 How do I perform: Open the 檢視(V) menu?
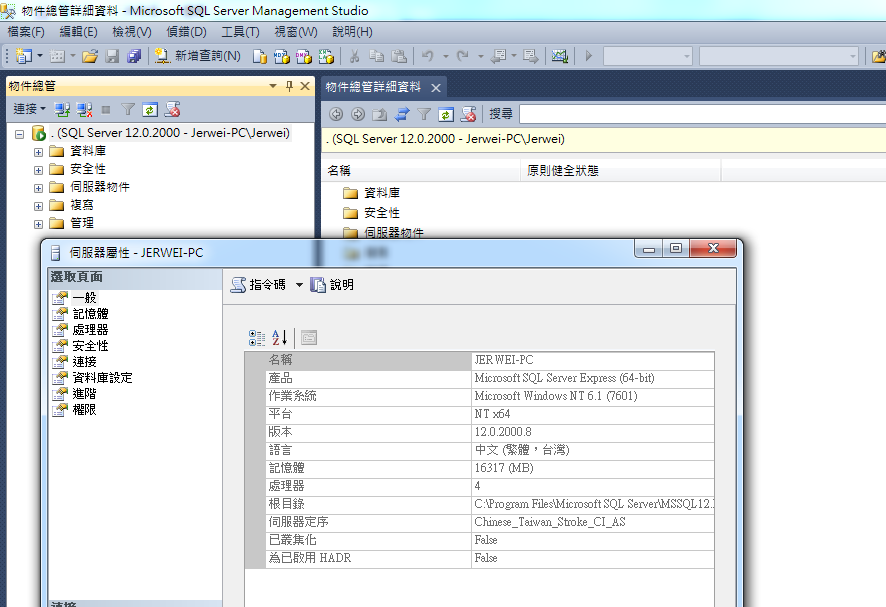(x=132, y=32)
